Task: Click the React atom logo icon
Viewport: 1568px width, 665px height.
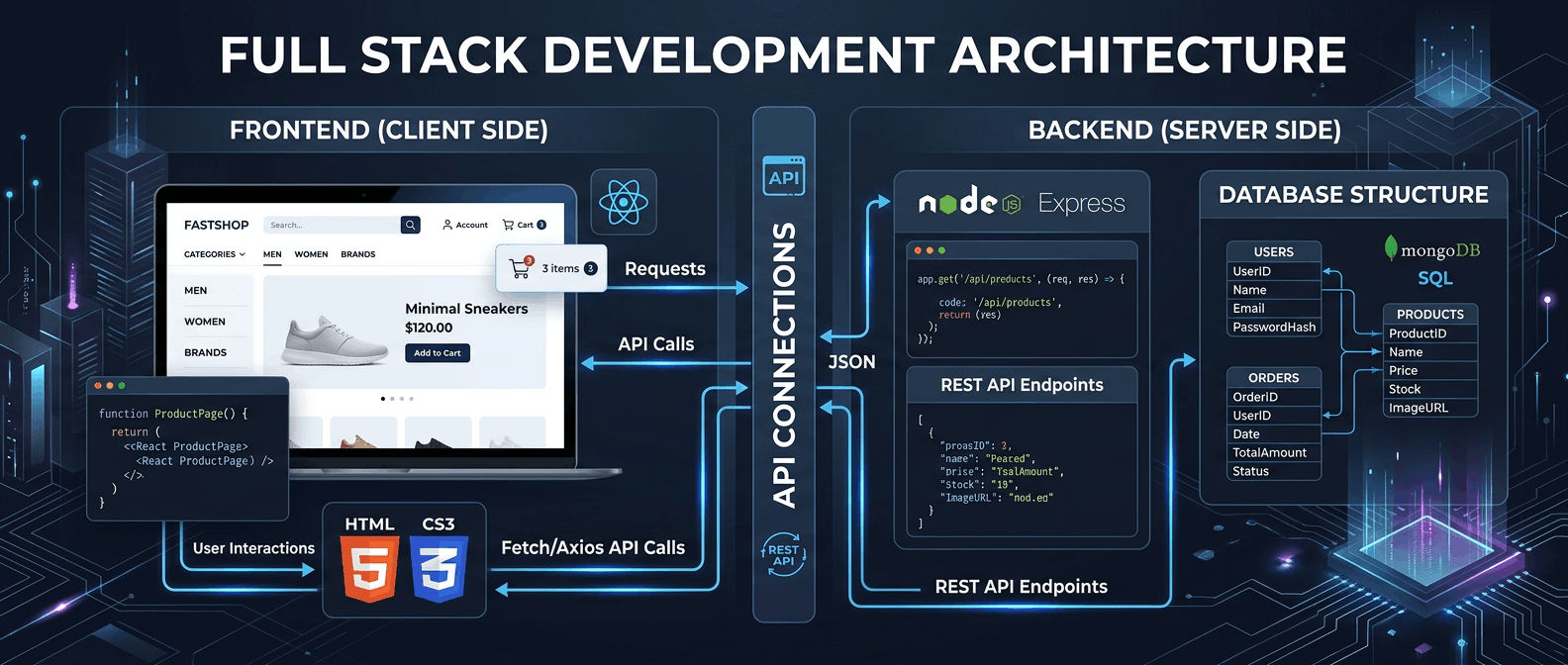Action: [x=624, y=202]
